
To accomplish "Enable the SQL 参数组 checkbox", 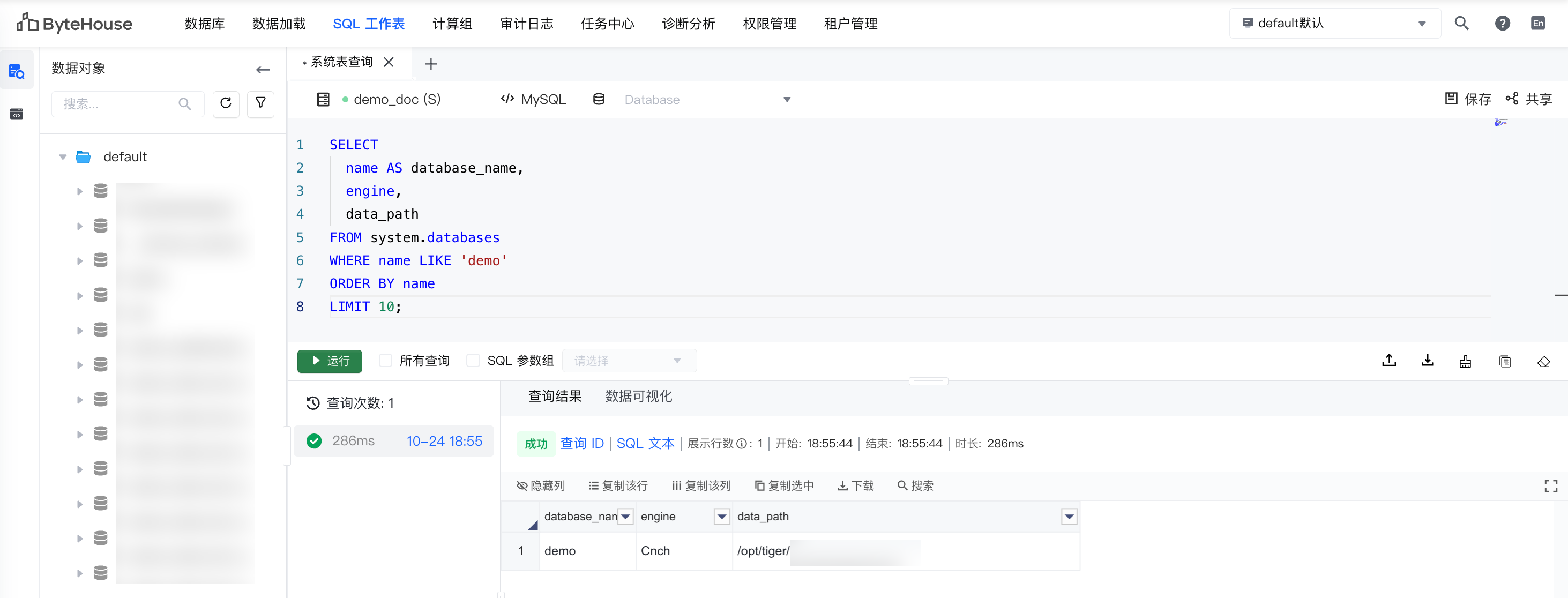I will click(x=473, y=361).
